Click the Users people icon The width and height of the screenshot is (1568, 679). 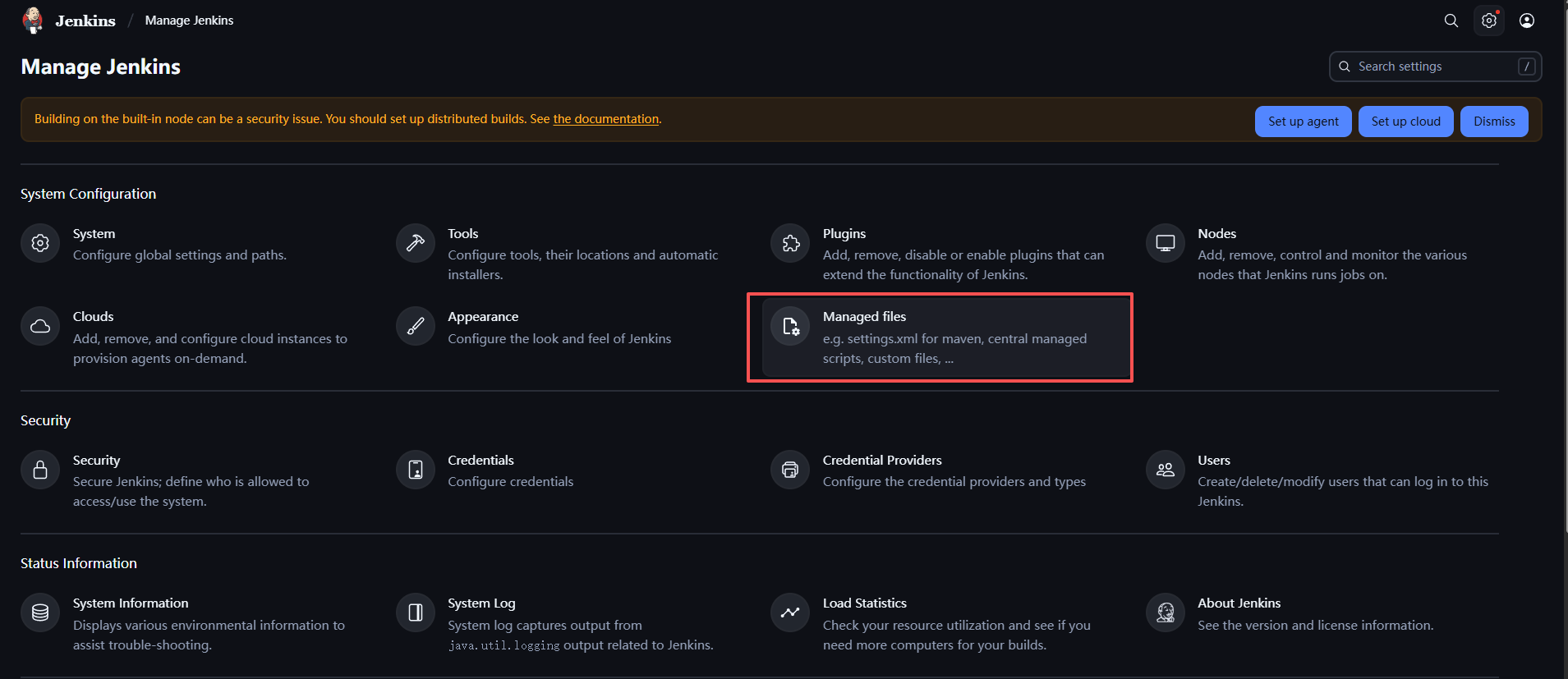coord(1166,470)
